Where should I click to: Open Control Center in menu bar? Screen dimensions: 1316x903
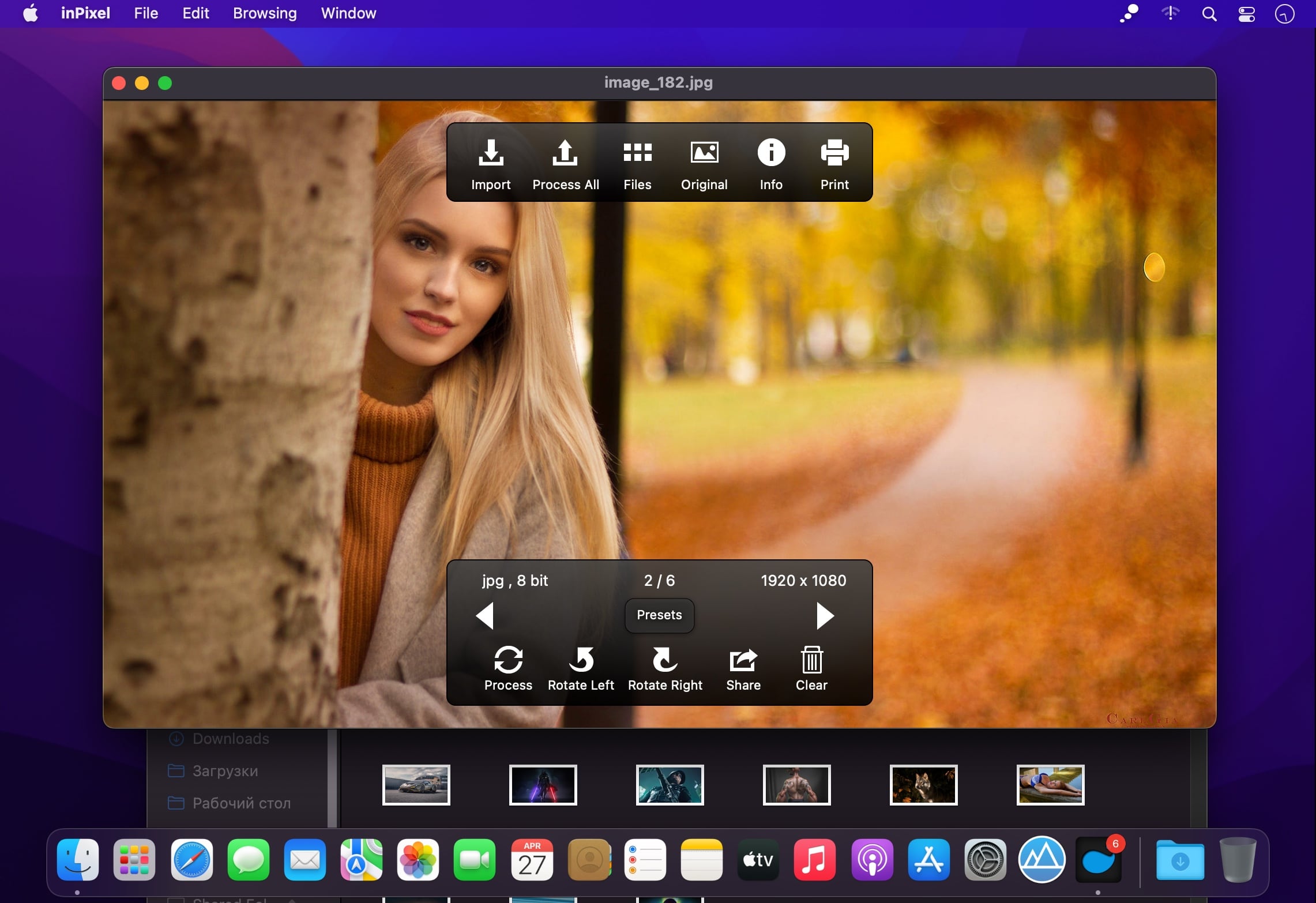point(1247,14)
